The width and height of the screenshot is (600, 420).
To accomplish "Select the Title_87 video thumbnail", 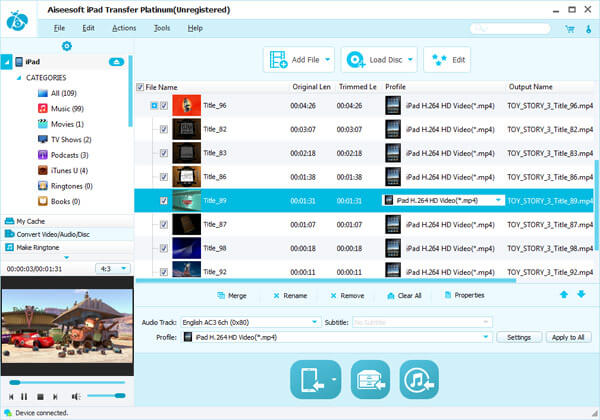I will pos(186,225).
